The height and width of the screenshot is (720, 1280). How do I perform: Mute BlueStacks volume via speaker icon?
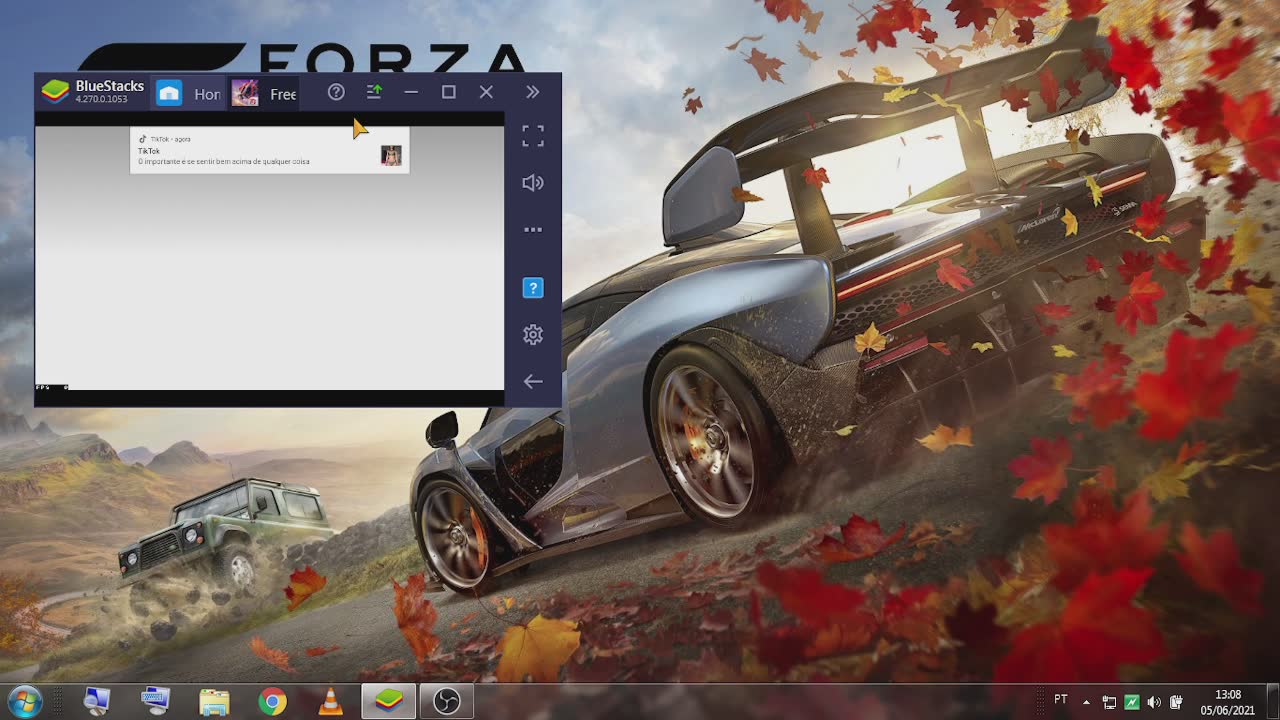tap(533, 183)
